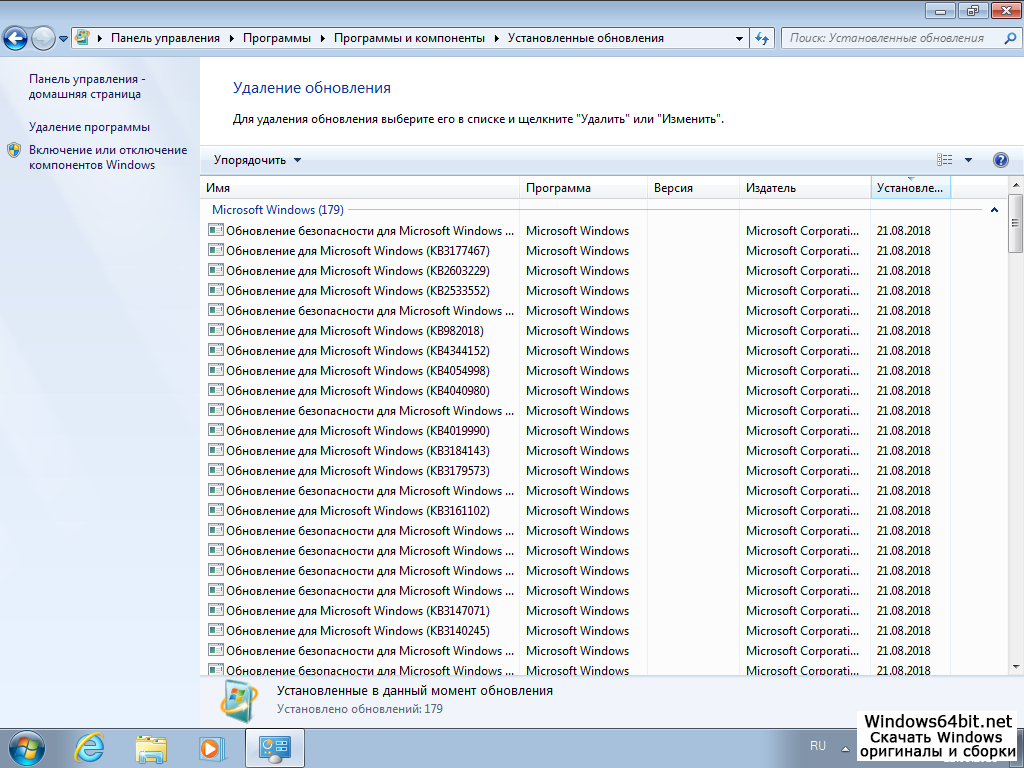The height and width of the screenshot is (768, 1024).
Task: Click the refresh button beside address bar
Action: click(763, 38)
